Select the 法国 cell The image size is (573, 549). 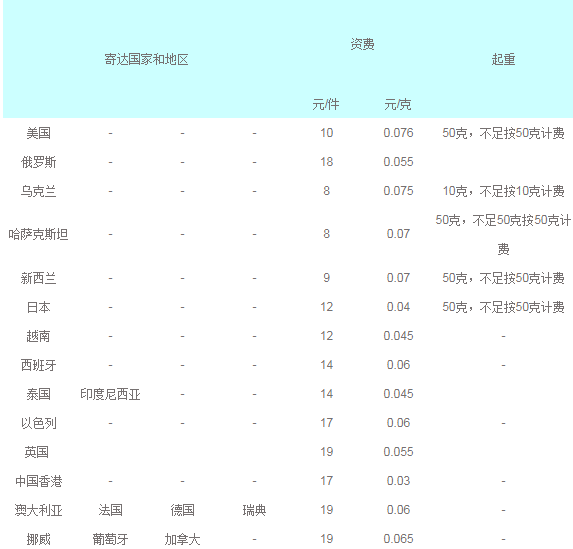click(110, 510)
